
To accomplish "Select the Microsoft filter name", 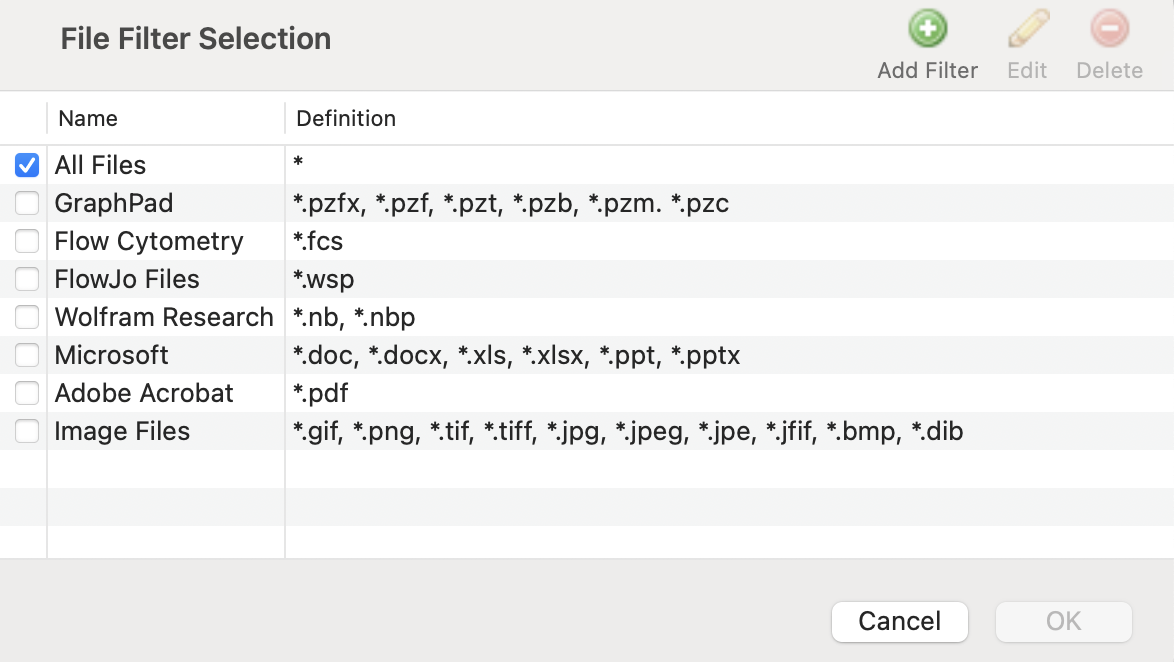I will pos(111,355).
